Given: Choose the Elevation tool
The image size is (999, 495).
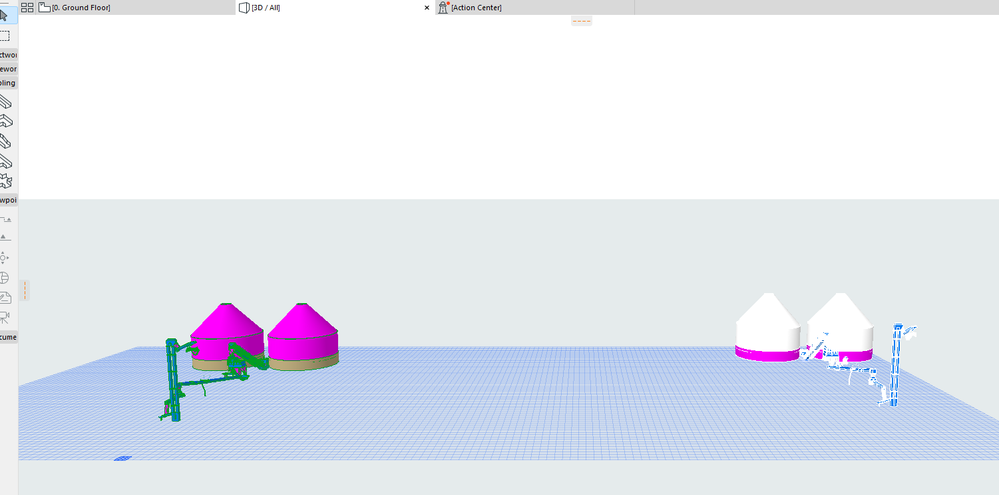Looking at the screenshot, I should coord(5,238).
